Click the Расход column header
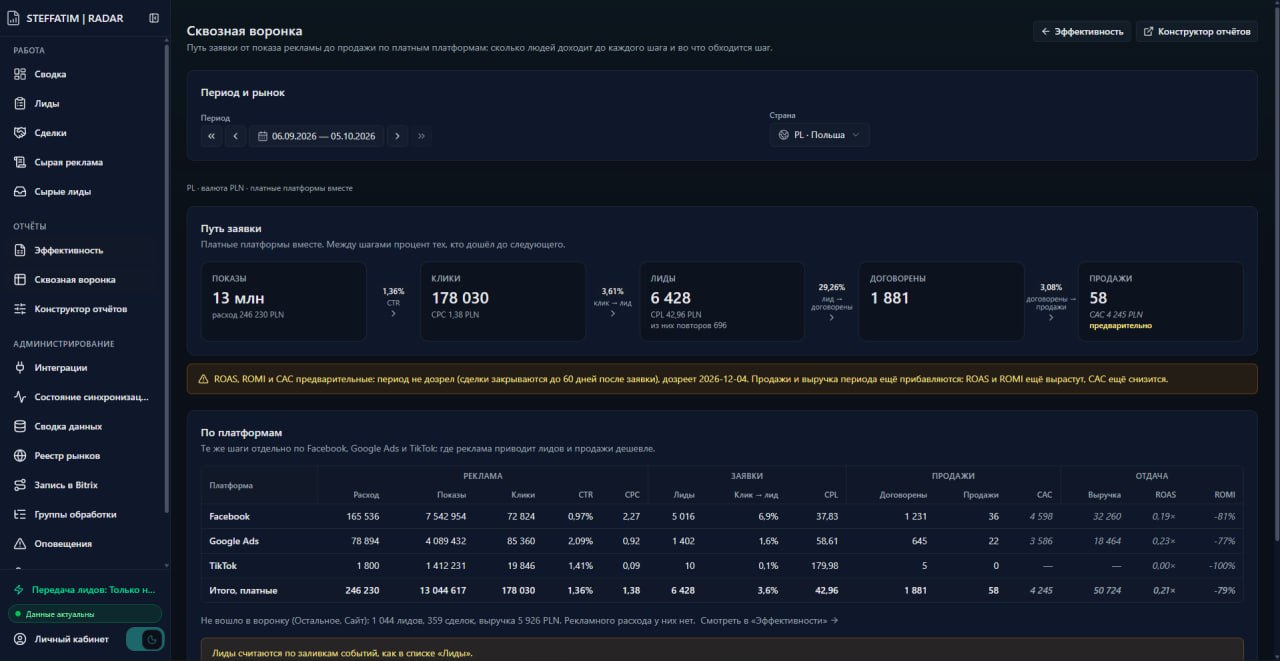Viewport: 1280px width, 661px height. click(366, 495)
